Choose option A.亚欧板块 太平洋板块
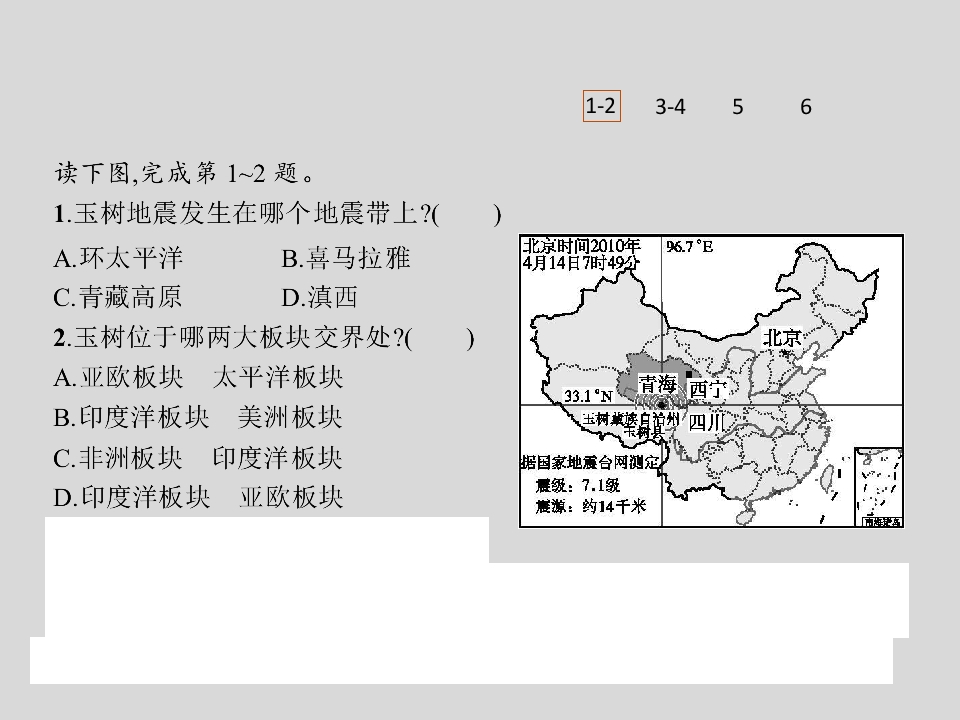This screenshot has width=960, height=720. 198,378
